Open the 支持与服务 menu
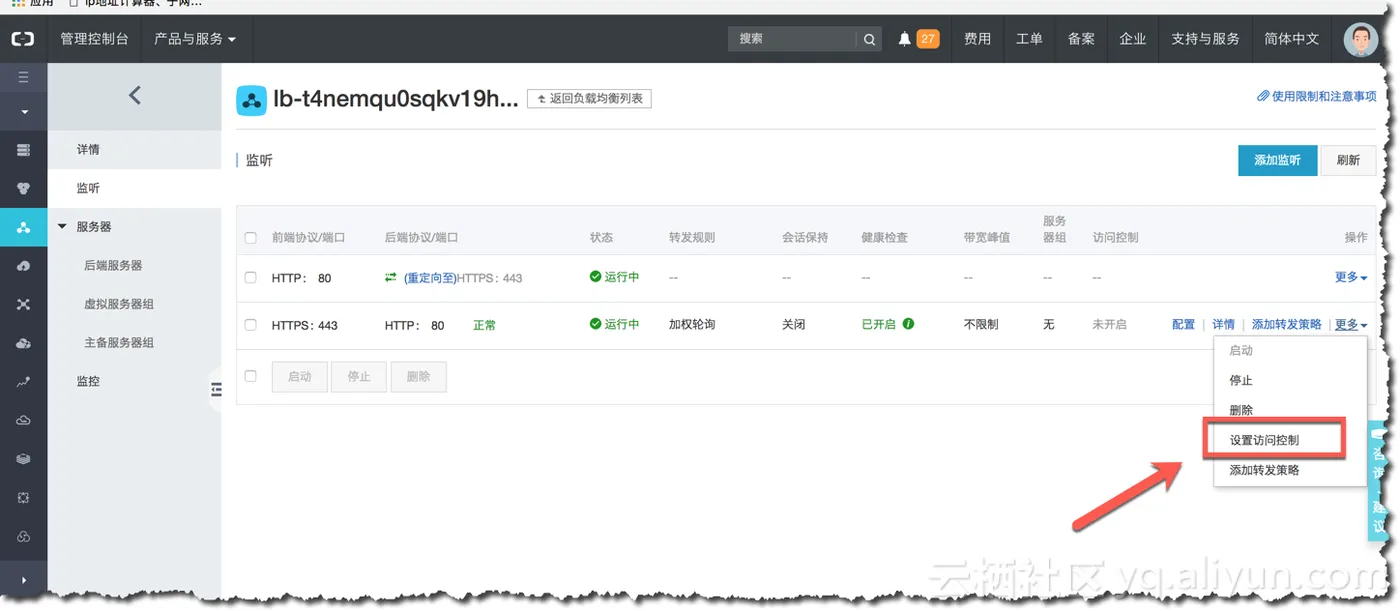1400x611 pixels. [1205, 39]
